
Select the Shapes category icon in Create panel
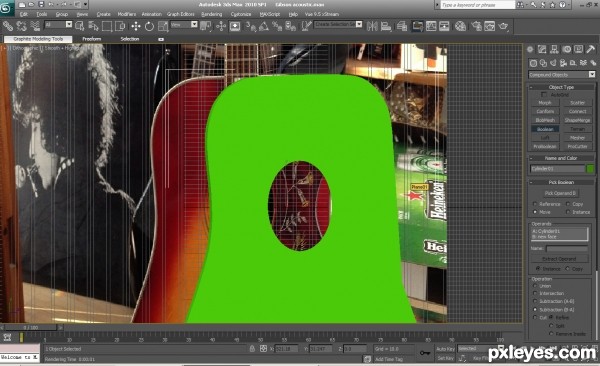click(543, 63)
